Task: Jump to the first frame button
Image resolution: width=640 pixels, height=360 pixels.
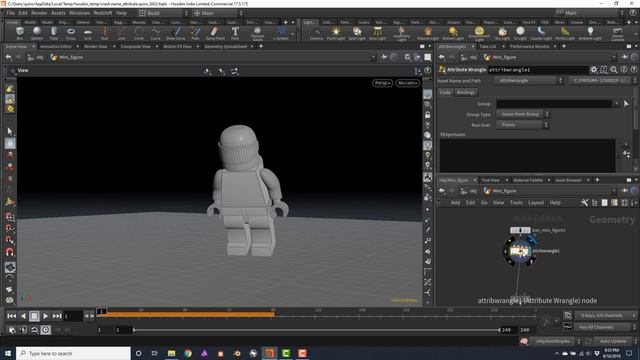Action: pos(11,316)
